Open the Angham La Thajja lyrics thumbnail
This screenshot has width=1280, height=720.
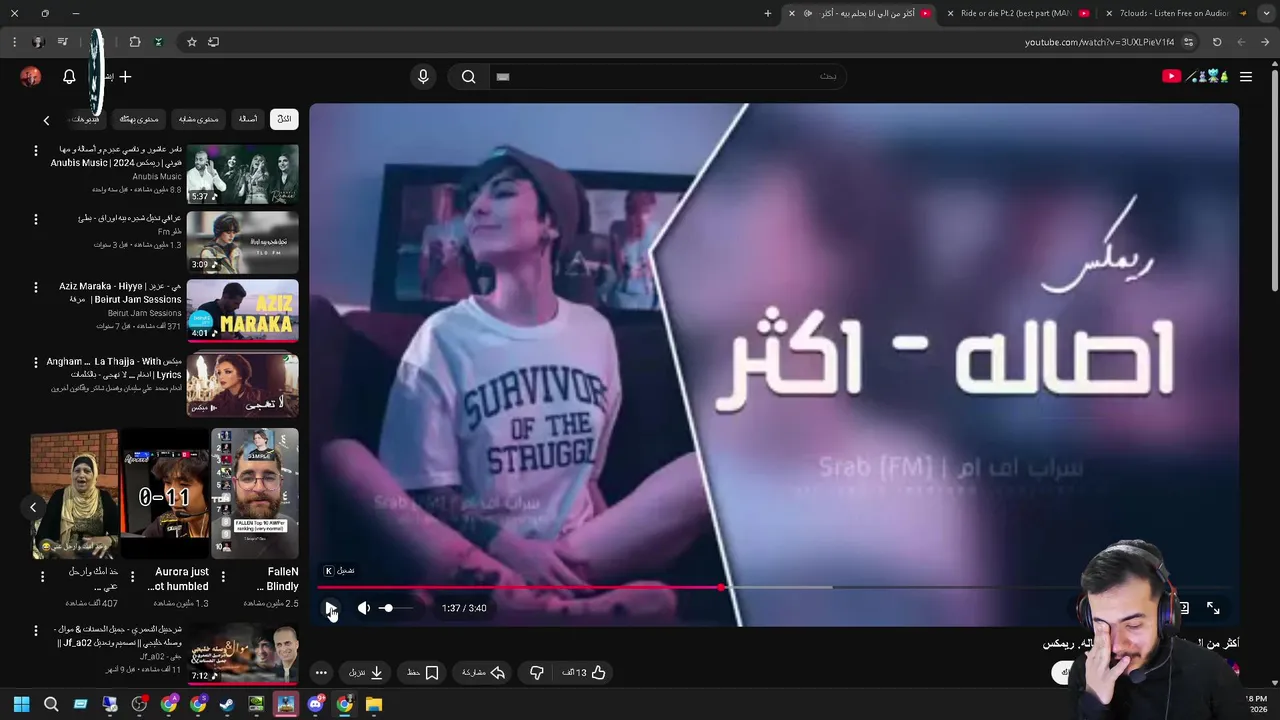[x=242, y=385]
